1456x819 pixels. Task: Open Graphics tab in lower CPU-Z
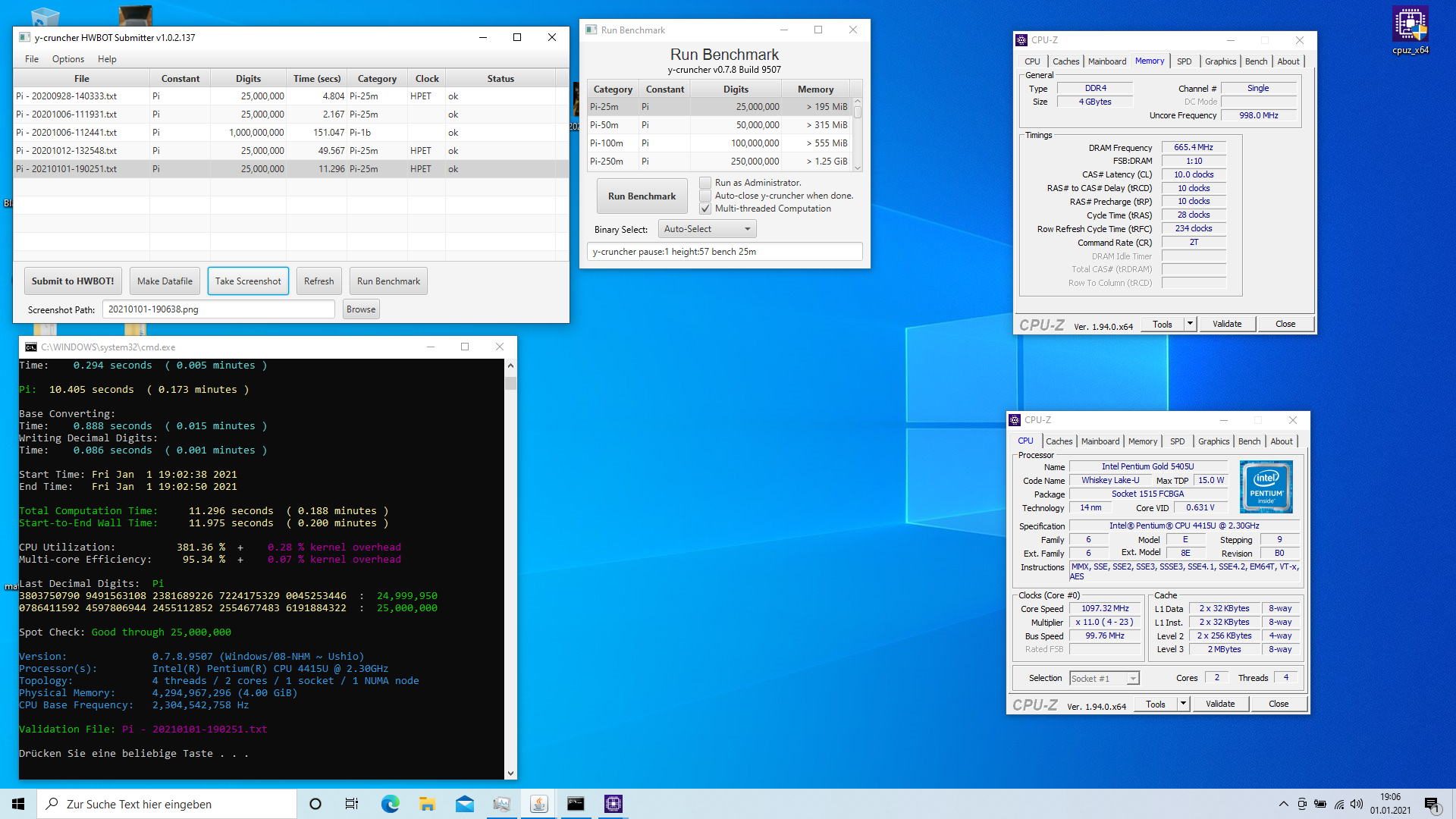pos(1213,441)
